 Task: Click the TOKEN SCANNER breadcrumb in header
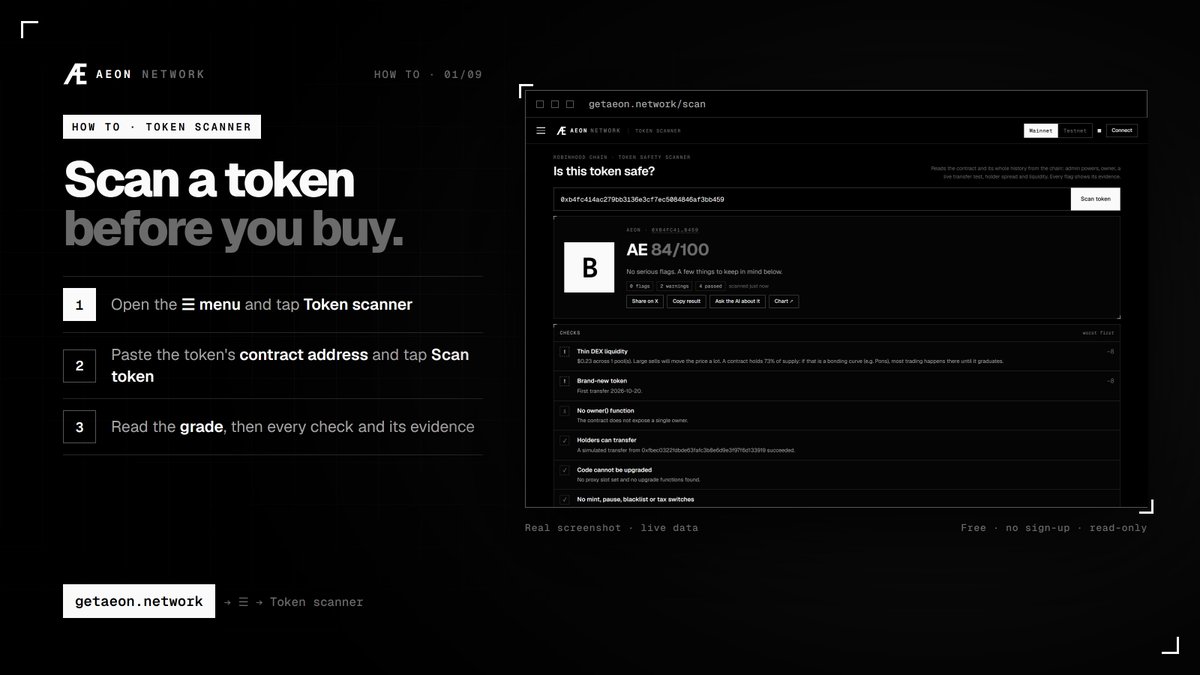(x=658, y=131)
